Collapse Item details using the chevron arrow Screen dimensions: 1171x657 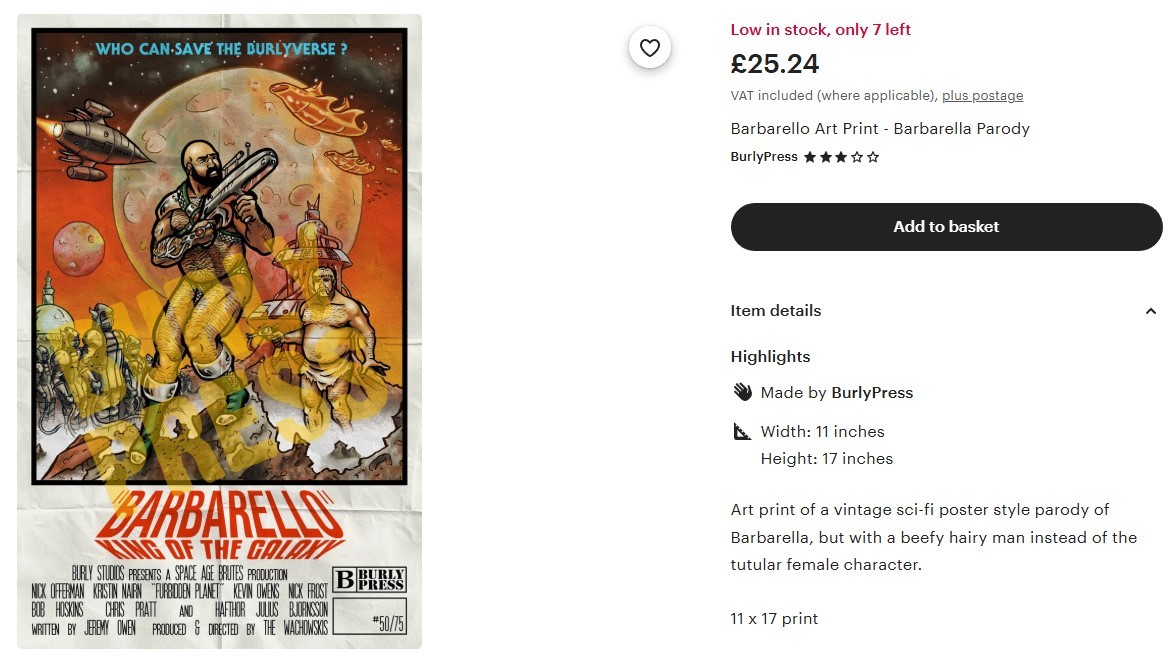pyautogui.click(x=1150, y=311)
